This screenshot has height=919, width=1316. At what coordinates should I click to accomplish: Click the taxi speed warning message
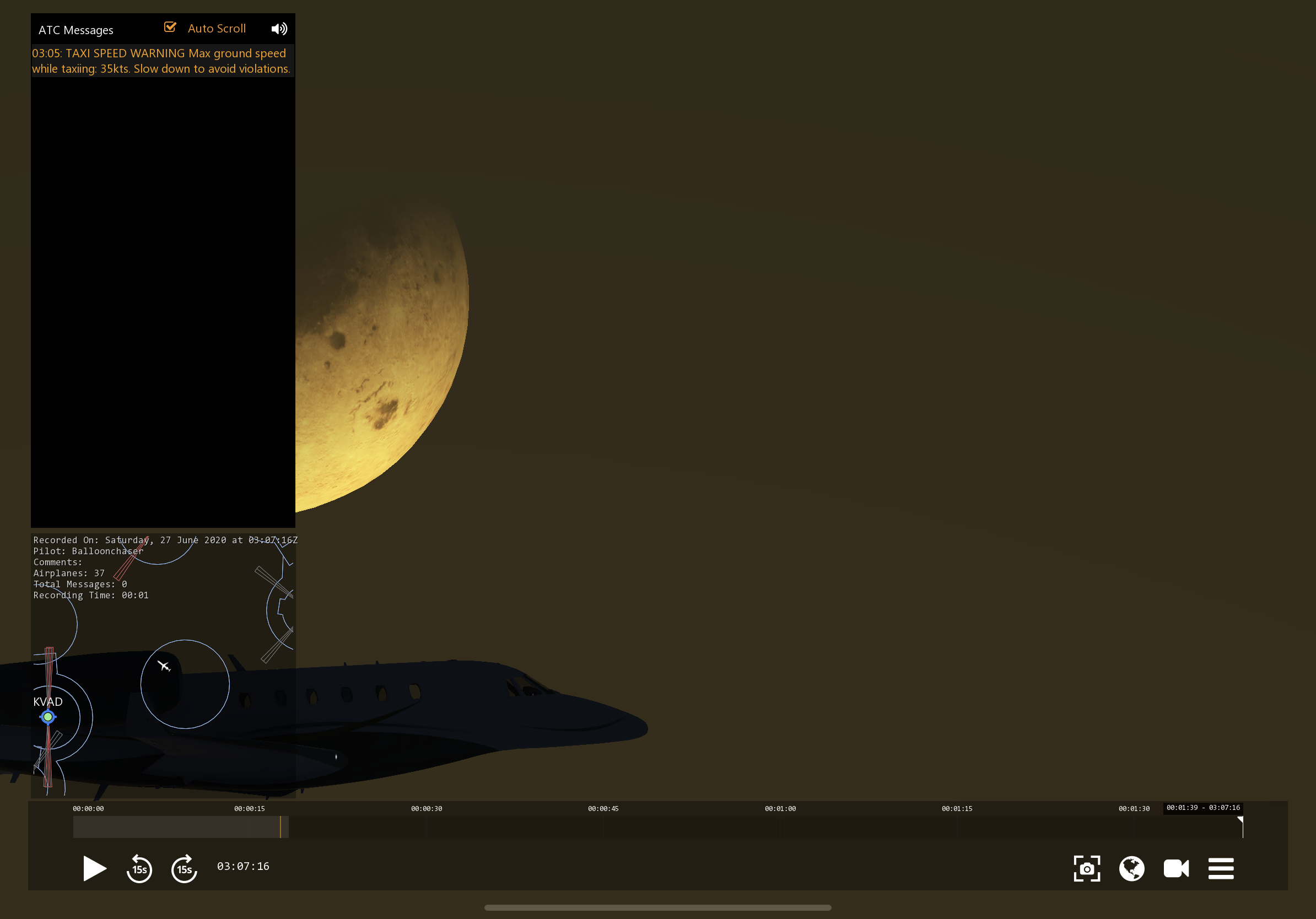[x=161, y=61]
